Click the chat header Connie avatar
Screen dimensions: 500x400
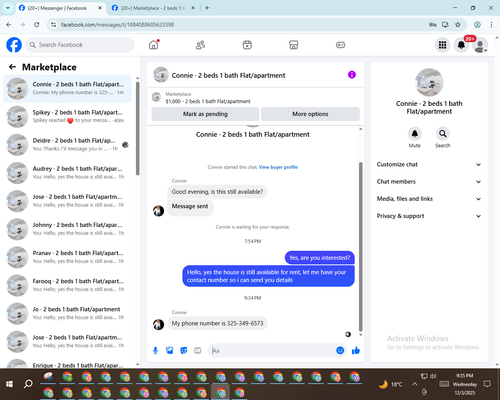pos(161,75)
